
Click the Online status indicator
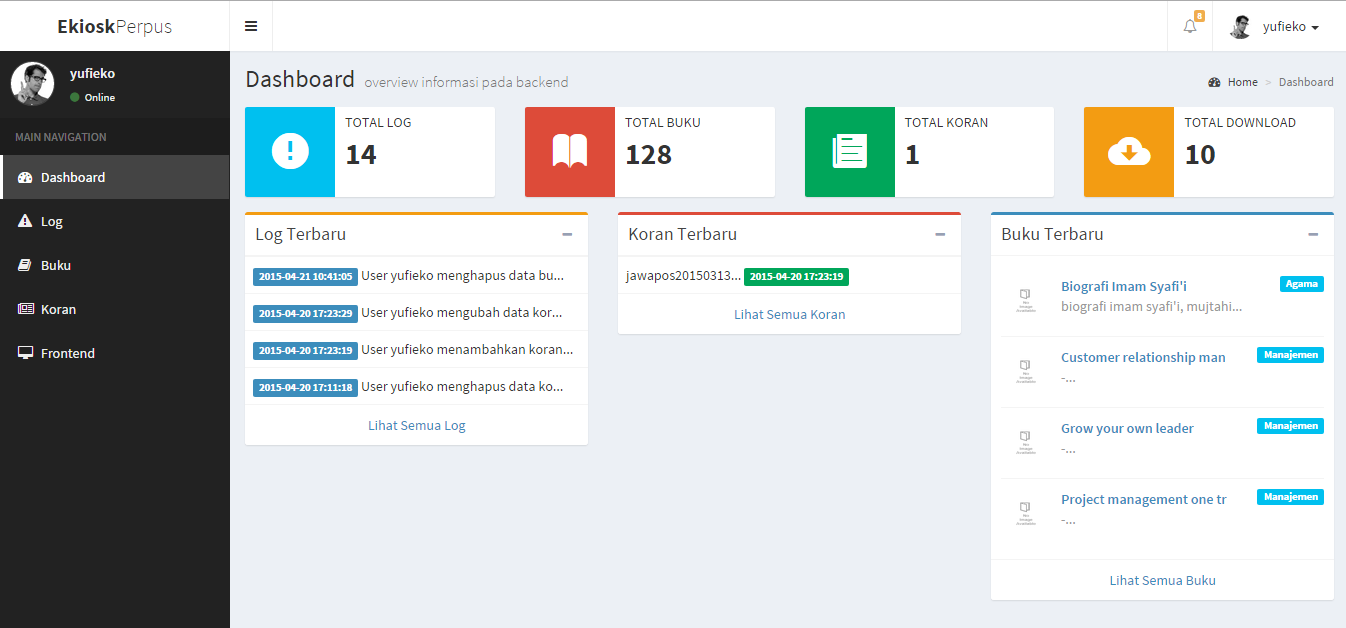click(92, 97)
